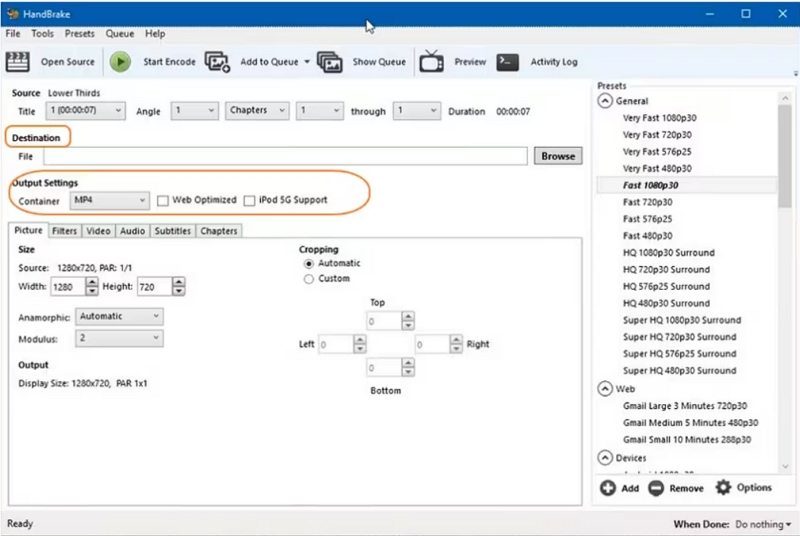Switch to the Video tab
Viewport: 800px width, 536px height.
(98, 231)
